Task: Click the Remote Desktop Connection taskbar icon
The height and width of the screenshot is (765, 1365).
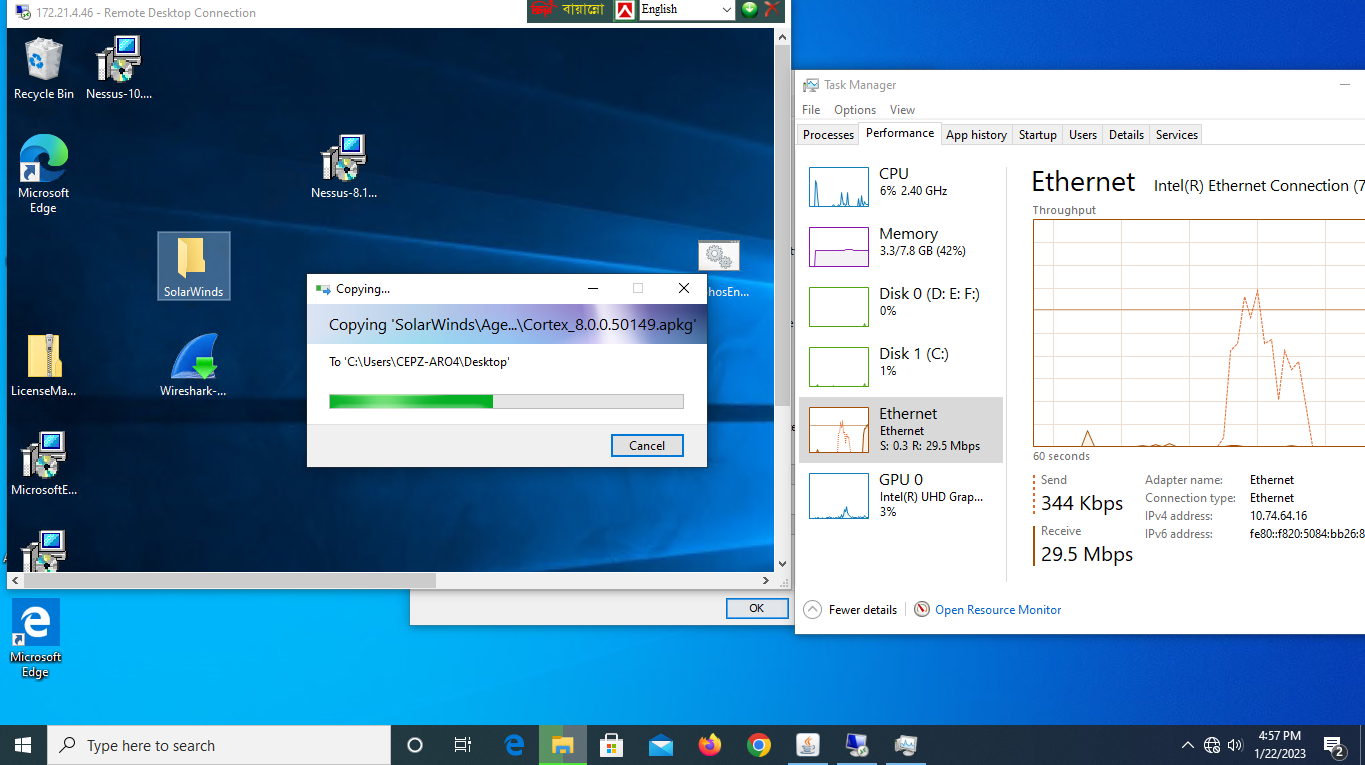Action: click(x=857, y=745)
